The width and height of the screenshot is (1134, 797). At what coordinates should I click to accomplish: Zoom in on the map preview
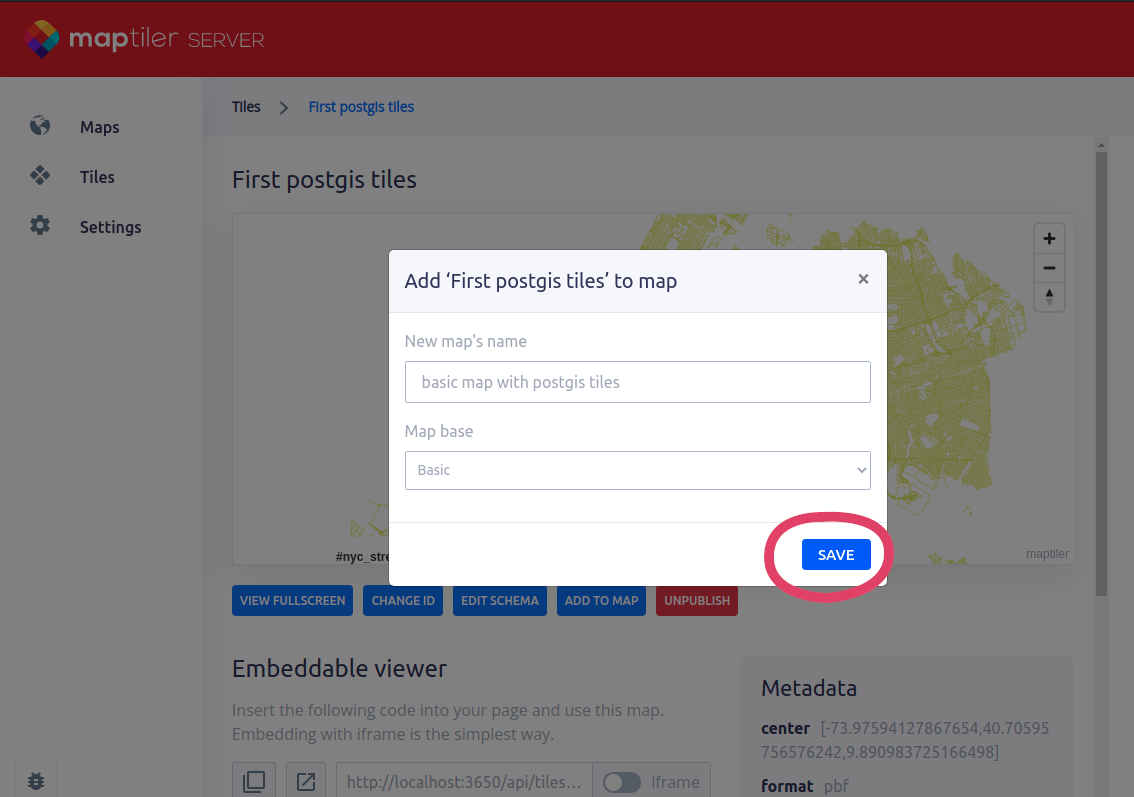coord(1049,239)
